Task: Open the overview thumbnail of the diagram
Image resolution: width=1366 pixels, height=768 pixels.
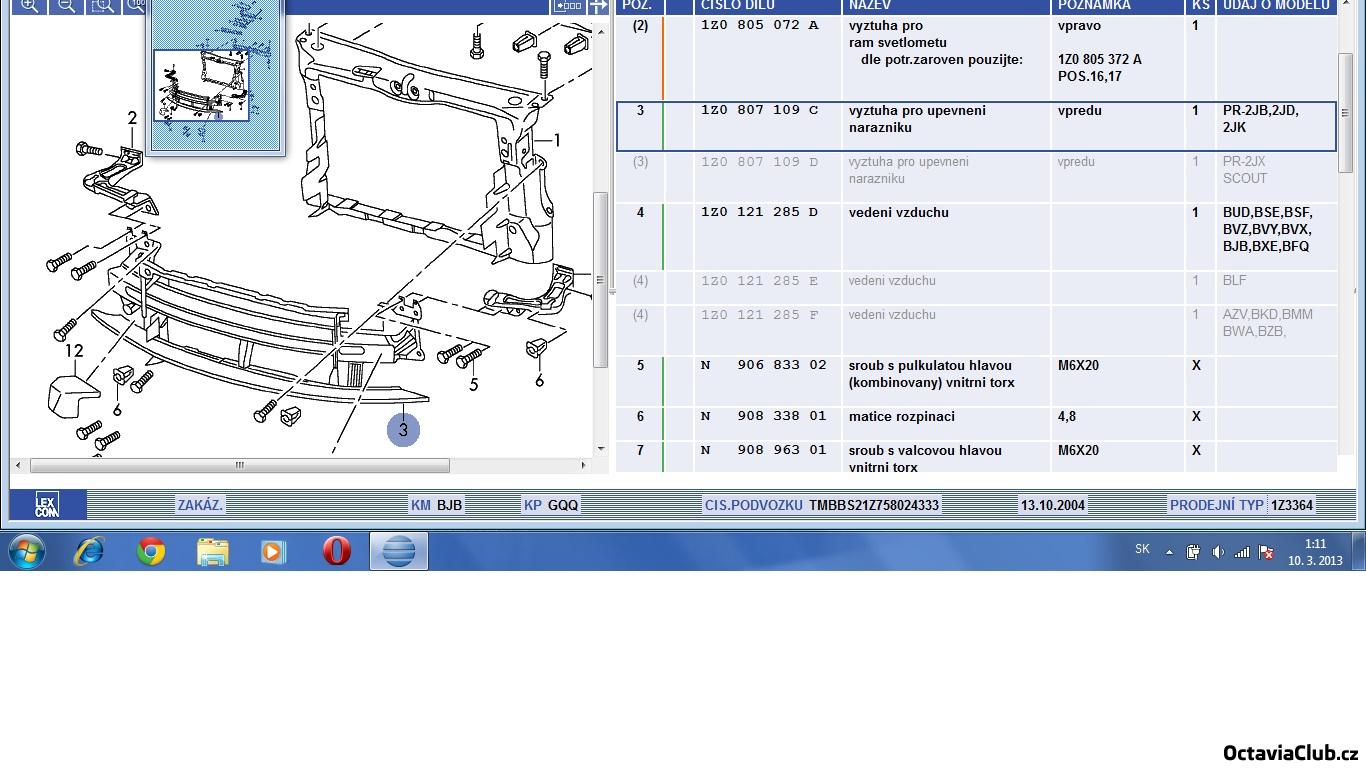Action: click(x=201, y=86)
